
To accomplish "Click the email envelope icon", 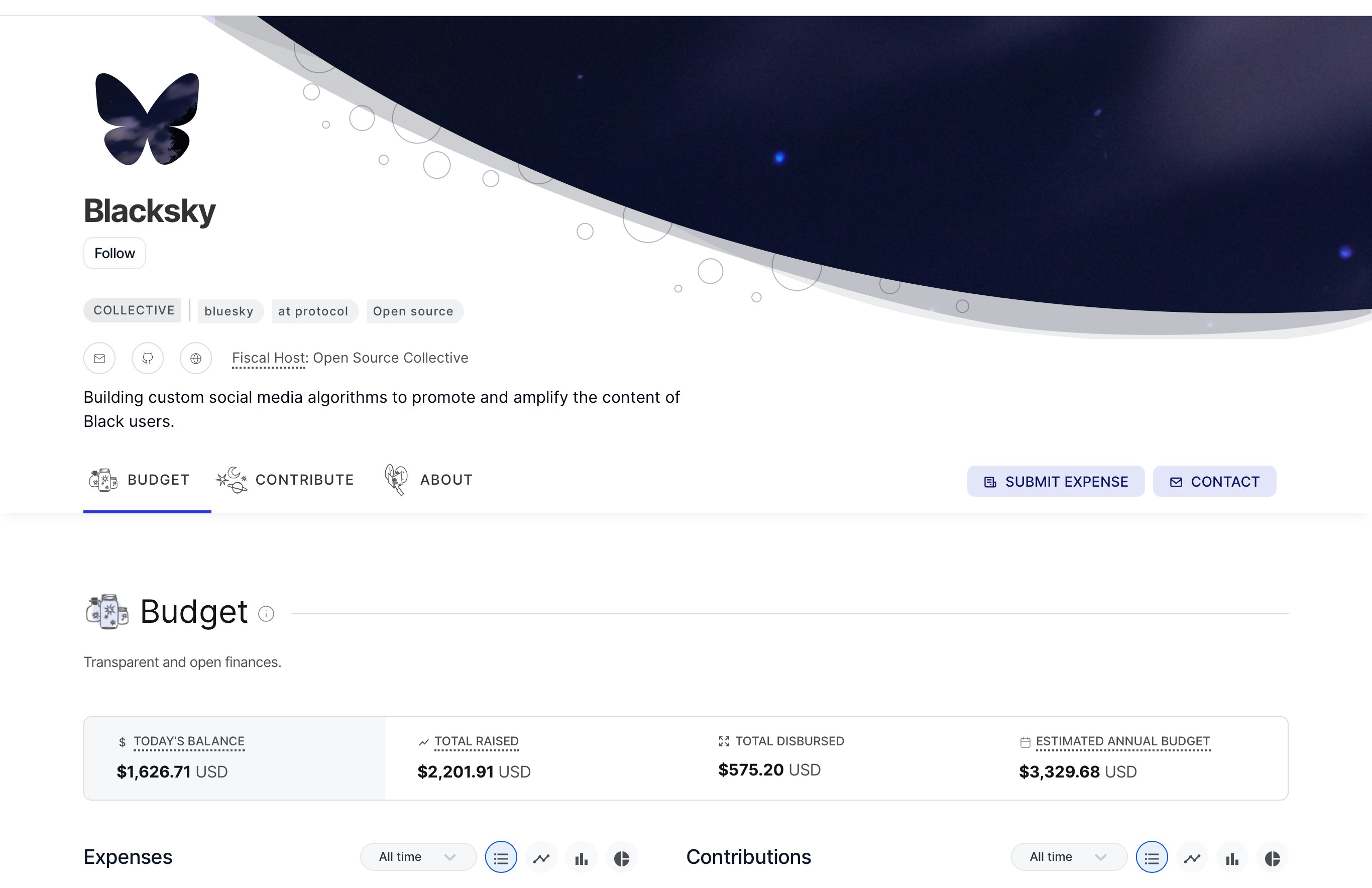I will 100,359.
